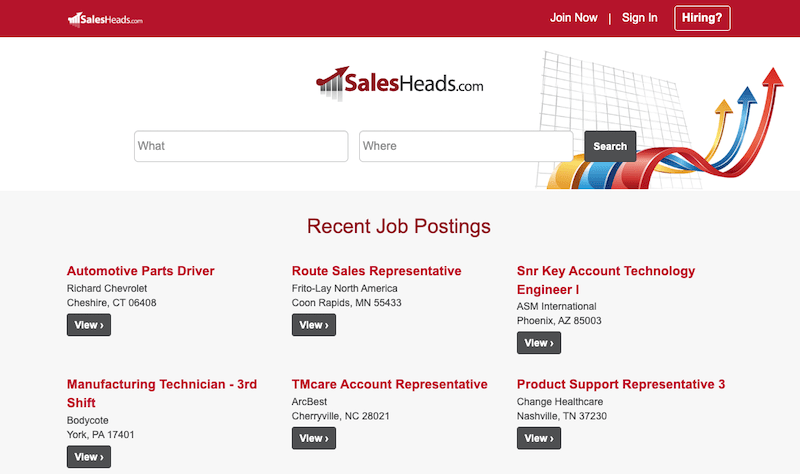This screenshot has height=474, width=800.
Task: Open Route Sales Representative job title
Action: pos(377,271)
